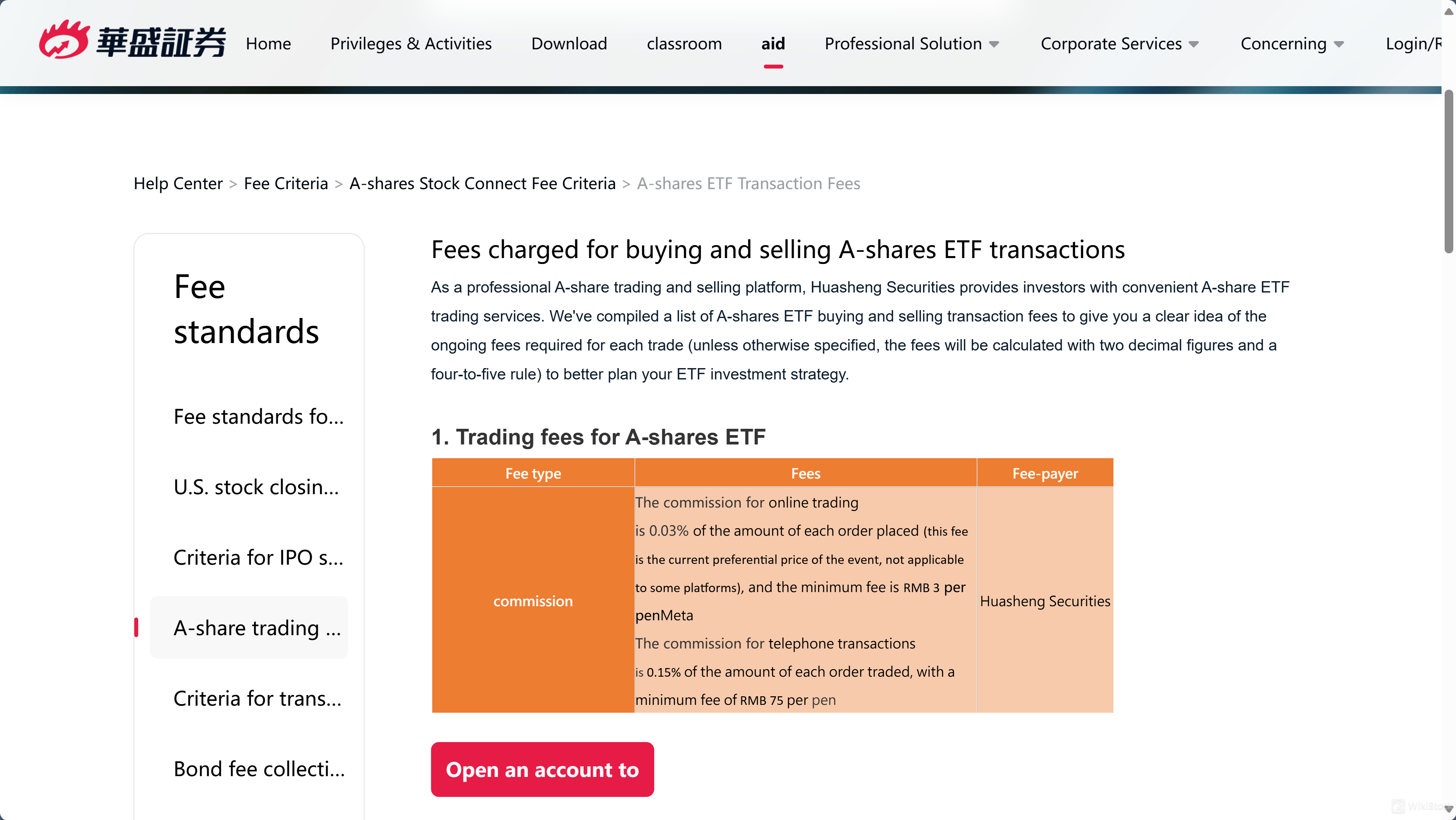The image size is (1456, 820).
Task: Click the Open an account button
Action: tap(543, 769)
